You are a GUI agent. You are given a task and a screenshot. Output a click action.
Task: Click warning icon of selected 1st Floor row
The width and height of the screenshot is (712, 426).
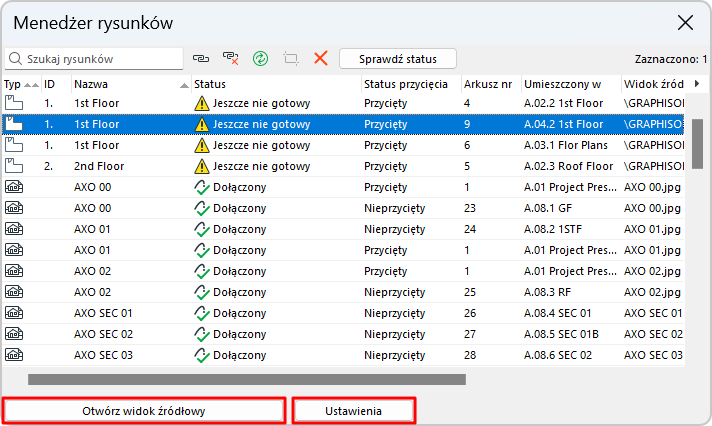coord(201,124)
